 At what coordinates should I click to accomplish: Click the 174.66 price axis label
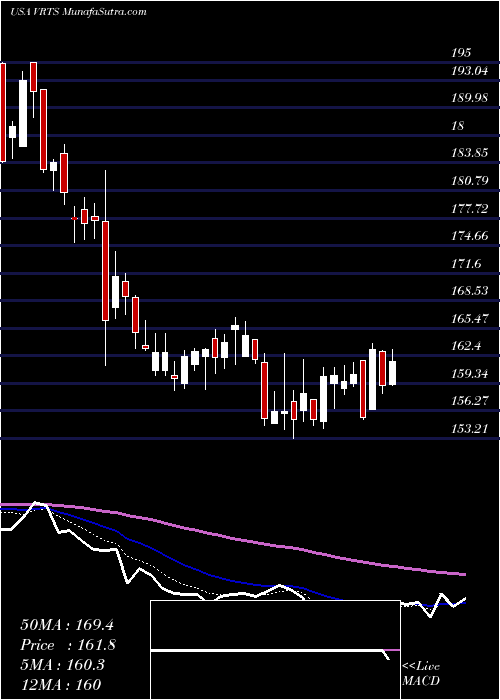tap(470, 236)
